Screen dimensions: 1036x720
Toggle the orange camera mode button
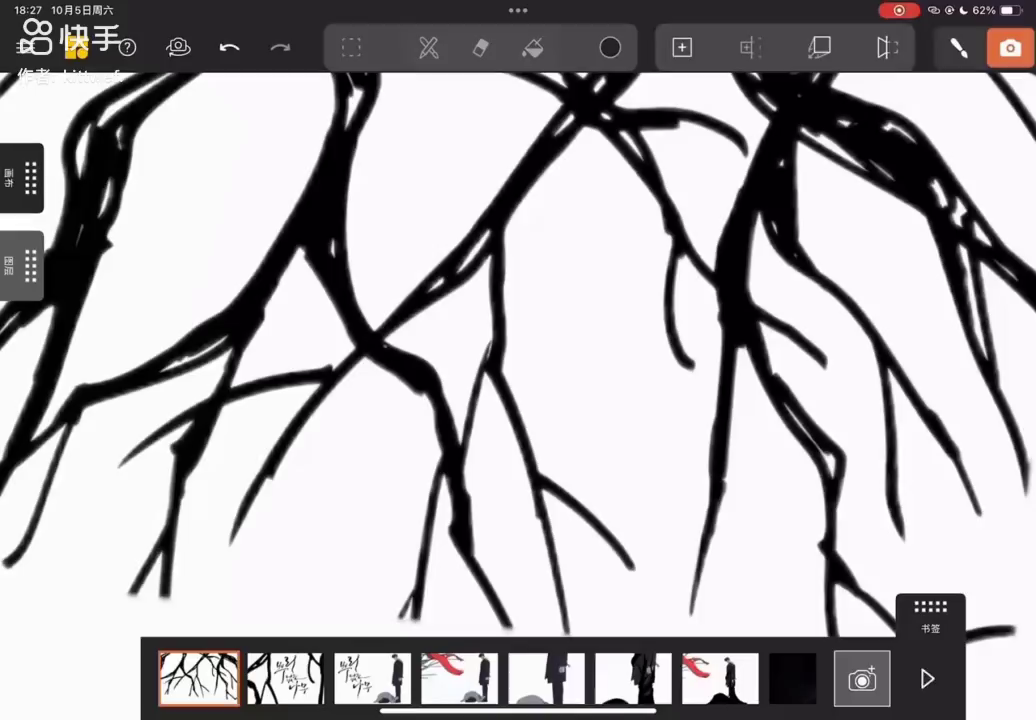tap(1010, 48)
